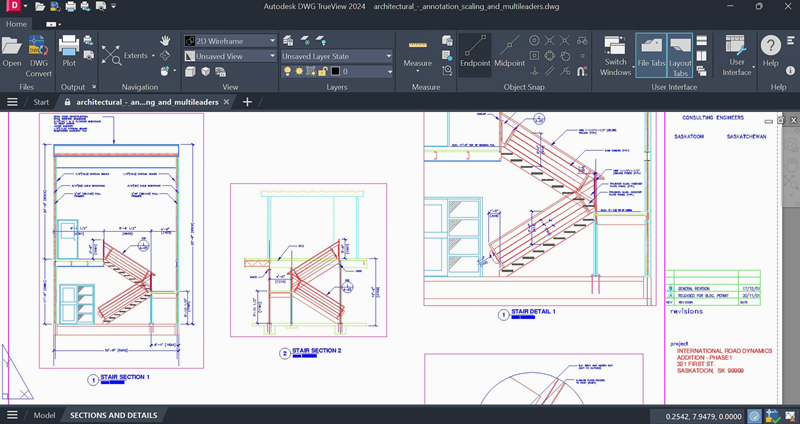This screenshot has height=424, width=800.
Task: Click Plot Preview icon in quick access toolbar
Action: [101, 7]
